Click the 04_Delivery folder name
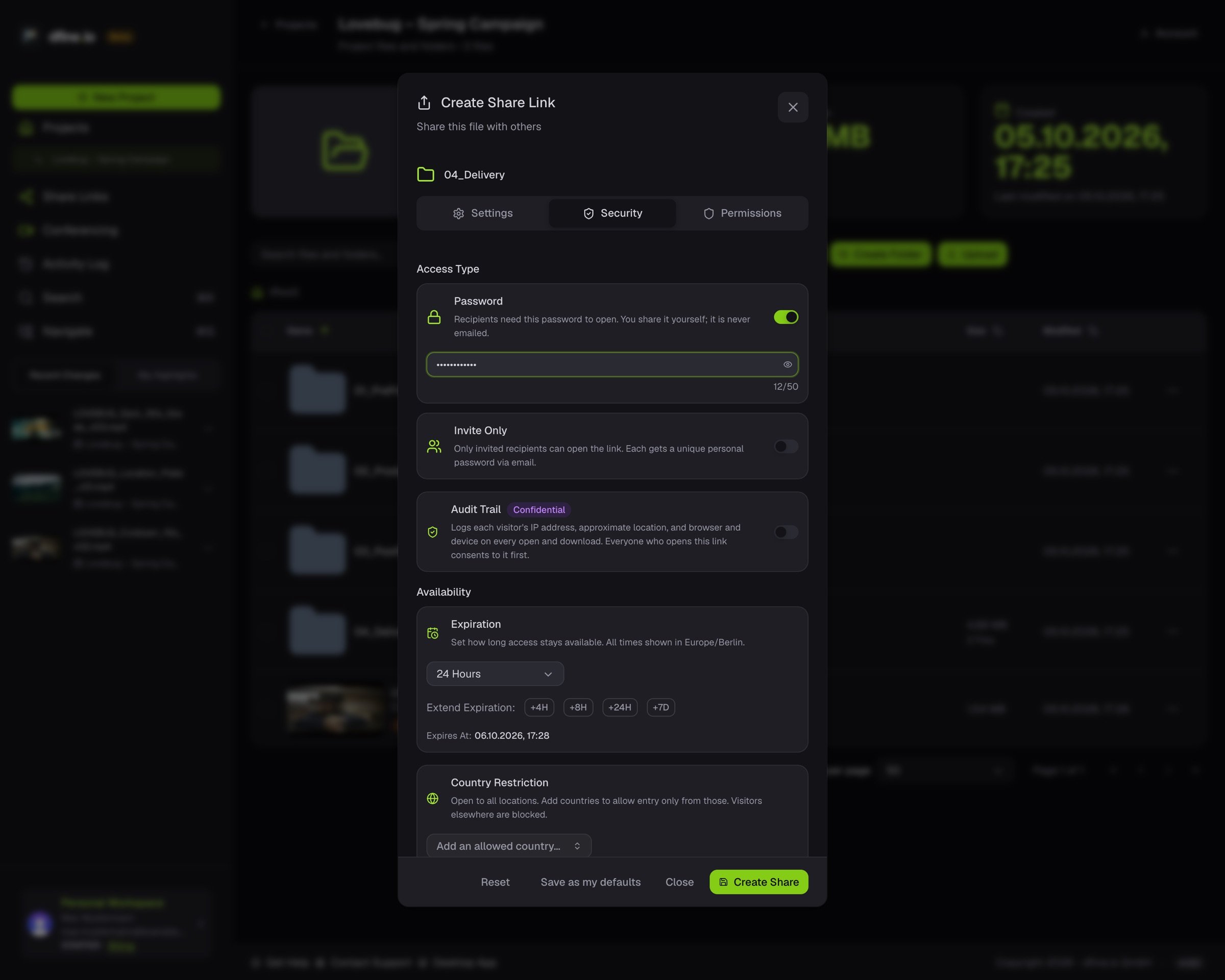Viewport: 1225px width, 980px height. pos(474,175)
